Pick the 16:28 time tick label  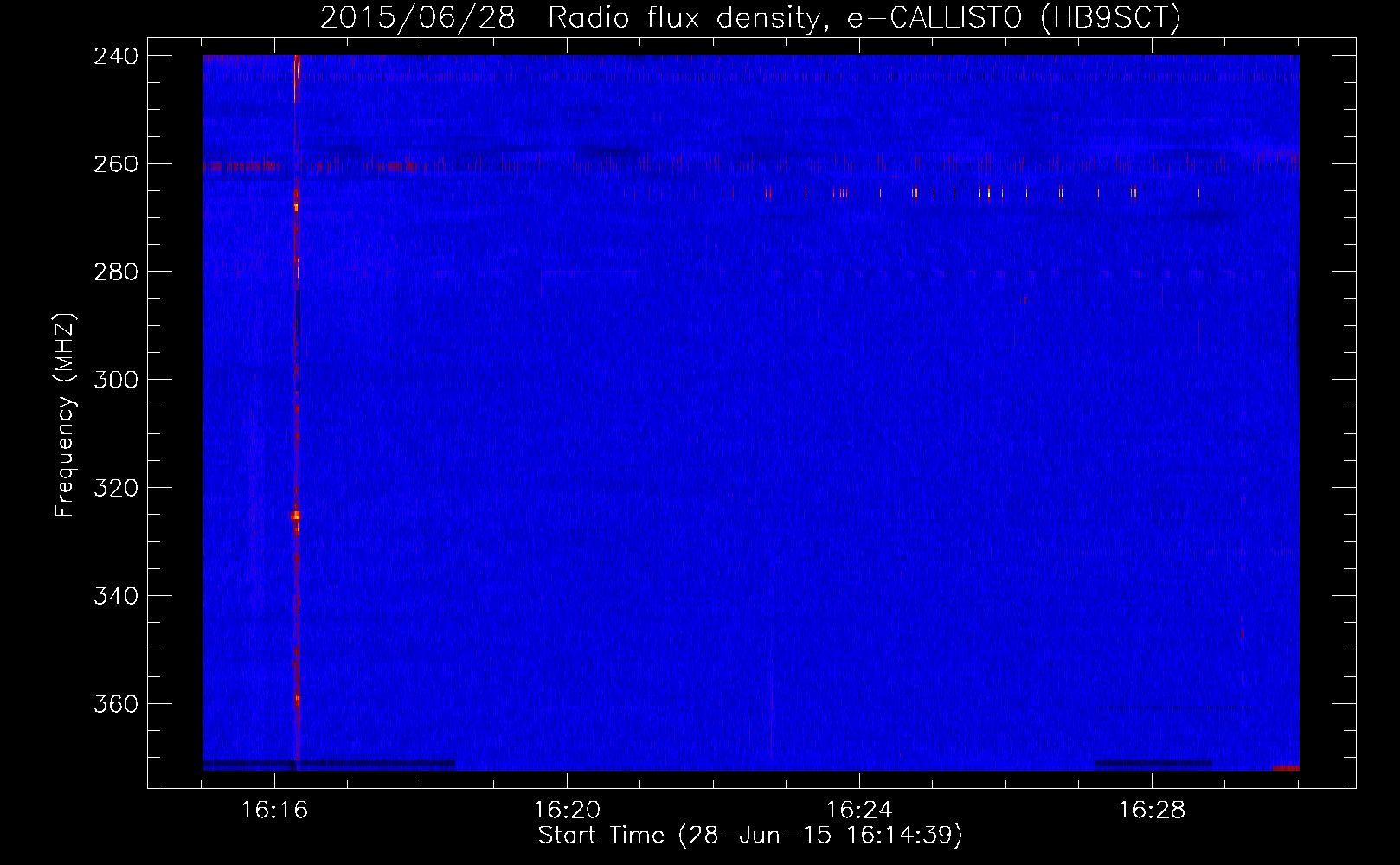[1153, 810]
